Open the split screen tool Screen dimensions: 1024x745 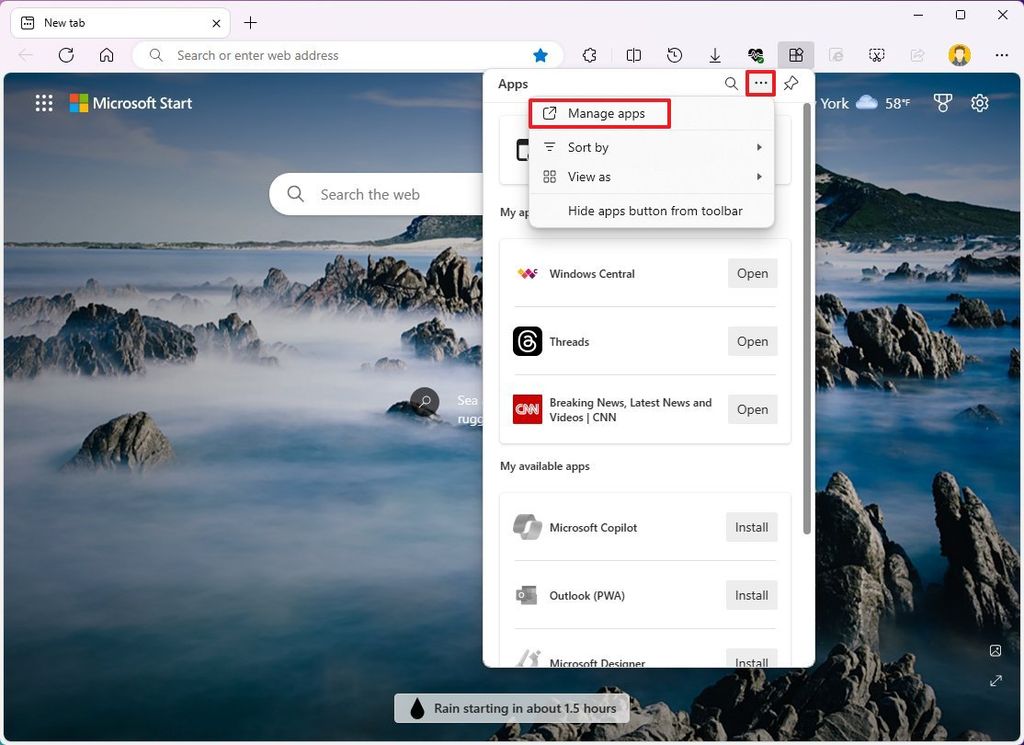634,55
